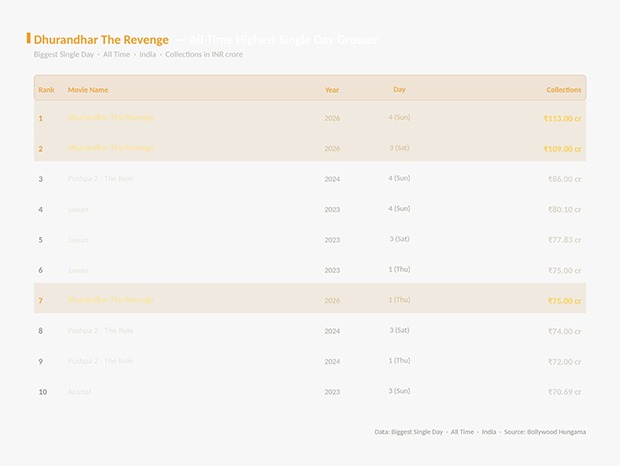The width and height of the screenshot is (620, 466).
Task: Sort by the Collections column header
Action: pyautogui.click(x=563, y=90)
